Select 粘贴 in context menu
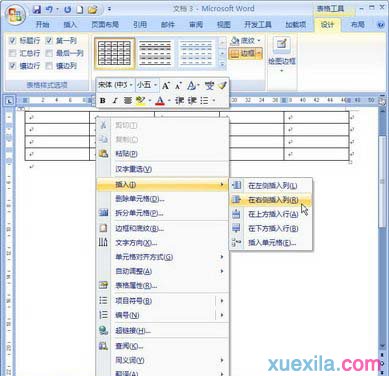Viewport: 389px width, 376px height. 162,154
